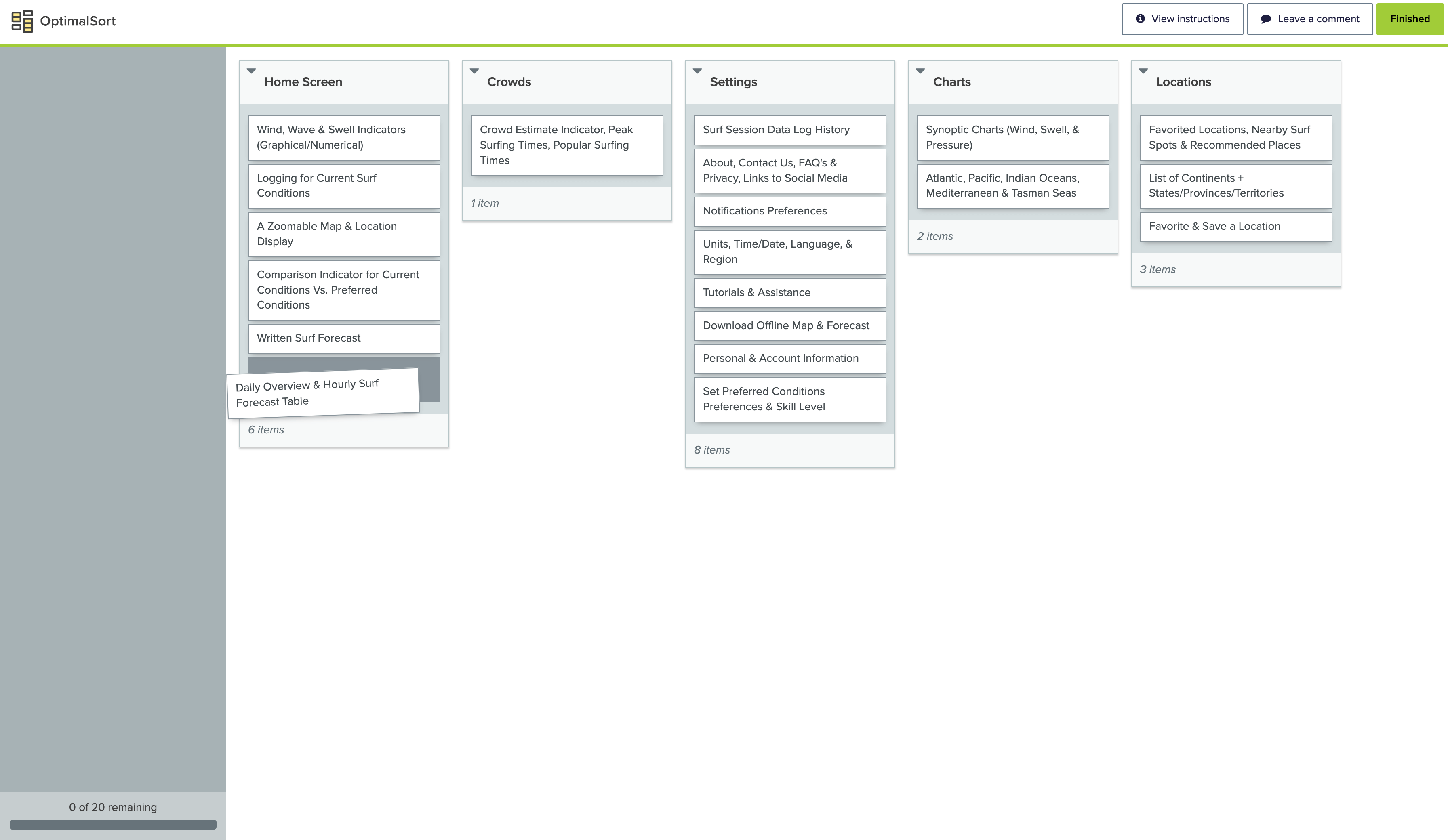Select Set Preferred Conditions Preferences & Skill Level card
Image resolution: width=1448 pixels, height=840 pixels.
click(789, 399)
